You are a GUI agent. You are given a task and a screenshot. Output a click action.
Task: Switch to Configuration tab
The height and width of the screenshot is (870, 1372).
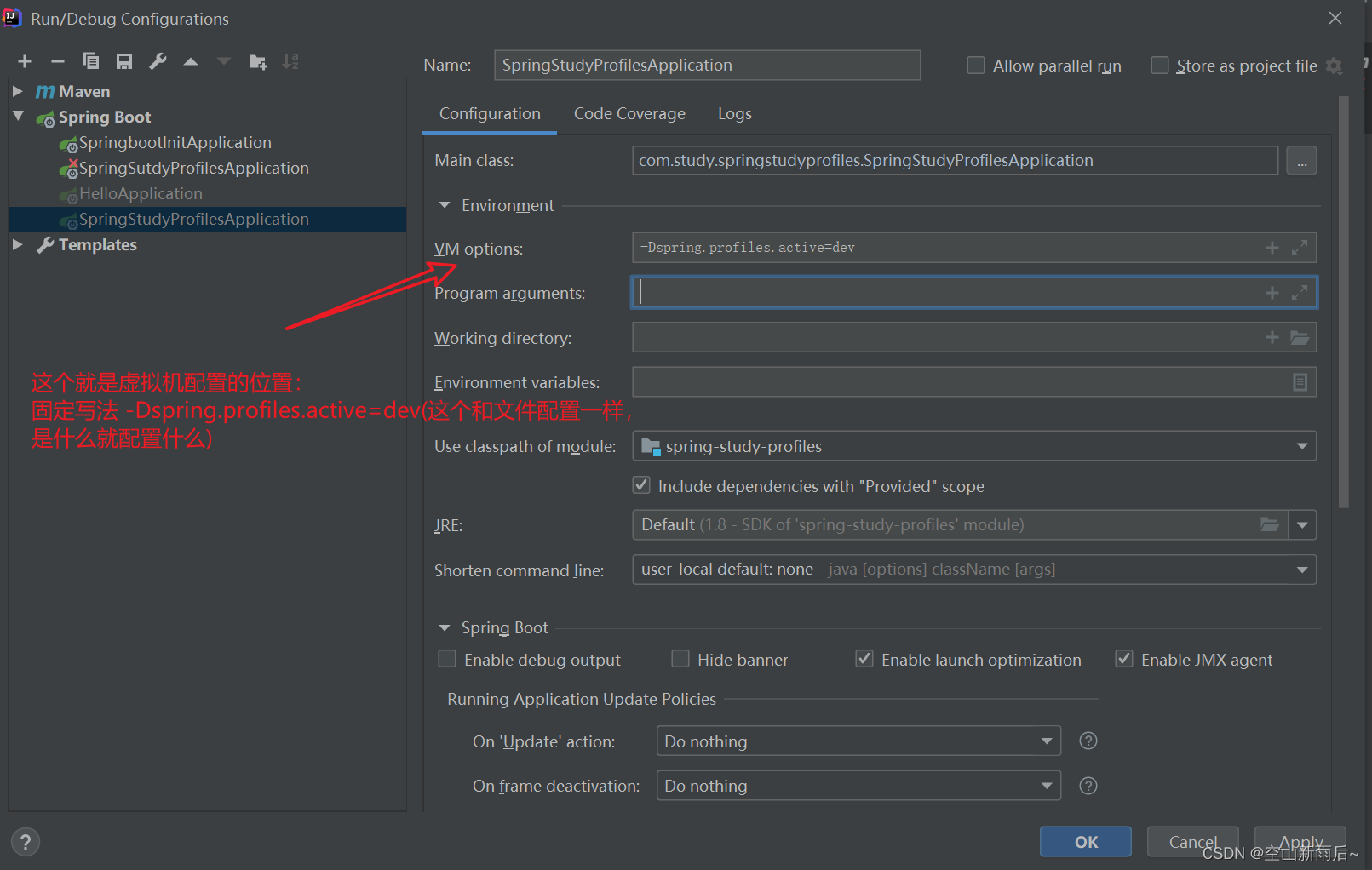(490, 113)
